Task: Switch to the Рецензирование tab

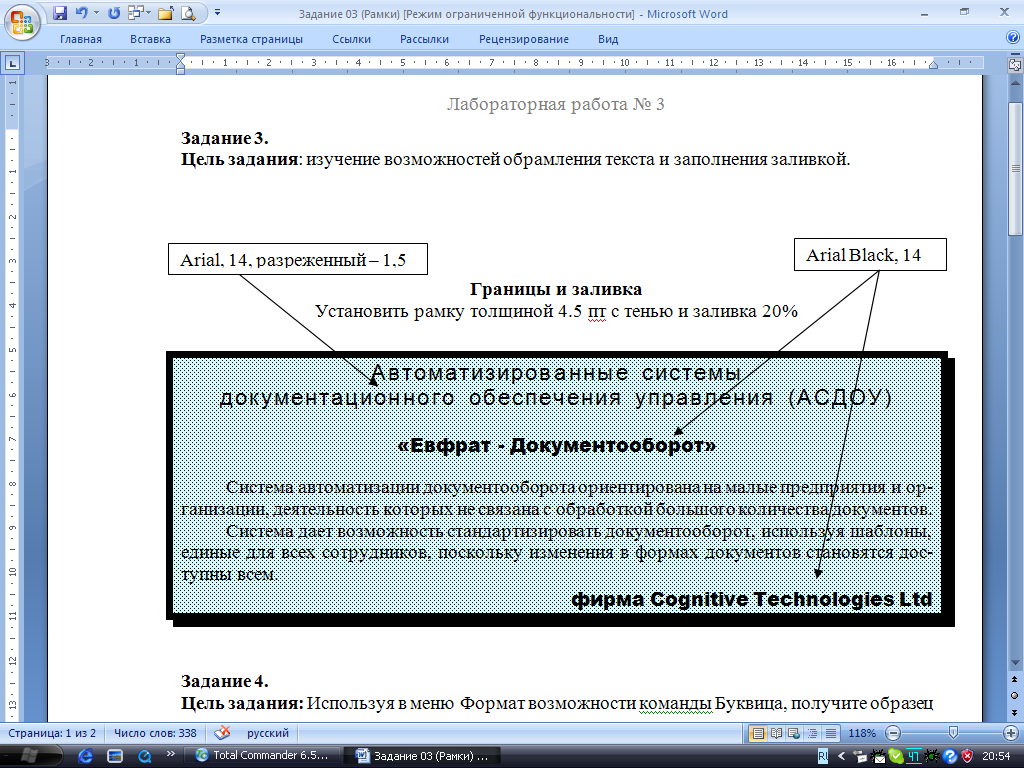Action: tap(524, 39)
